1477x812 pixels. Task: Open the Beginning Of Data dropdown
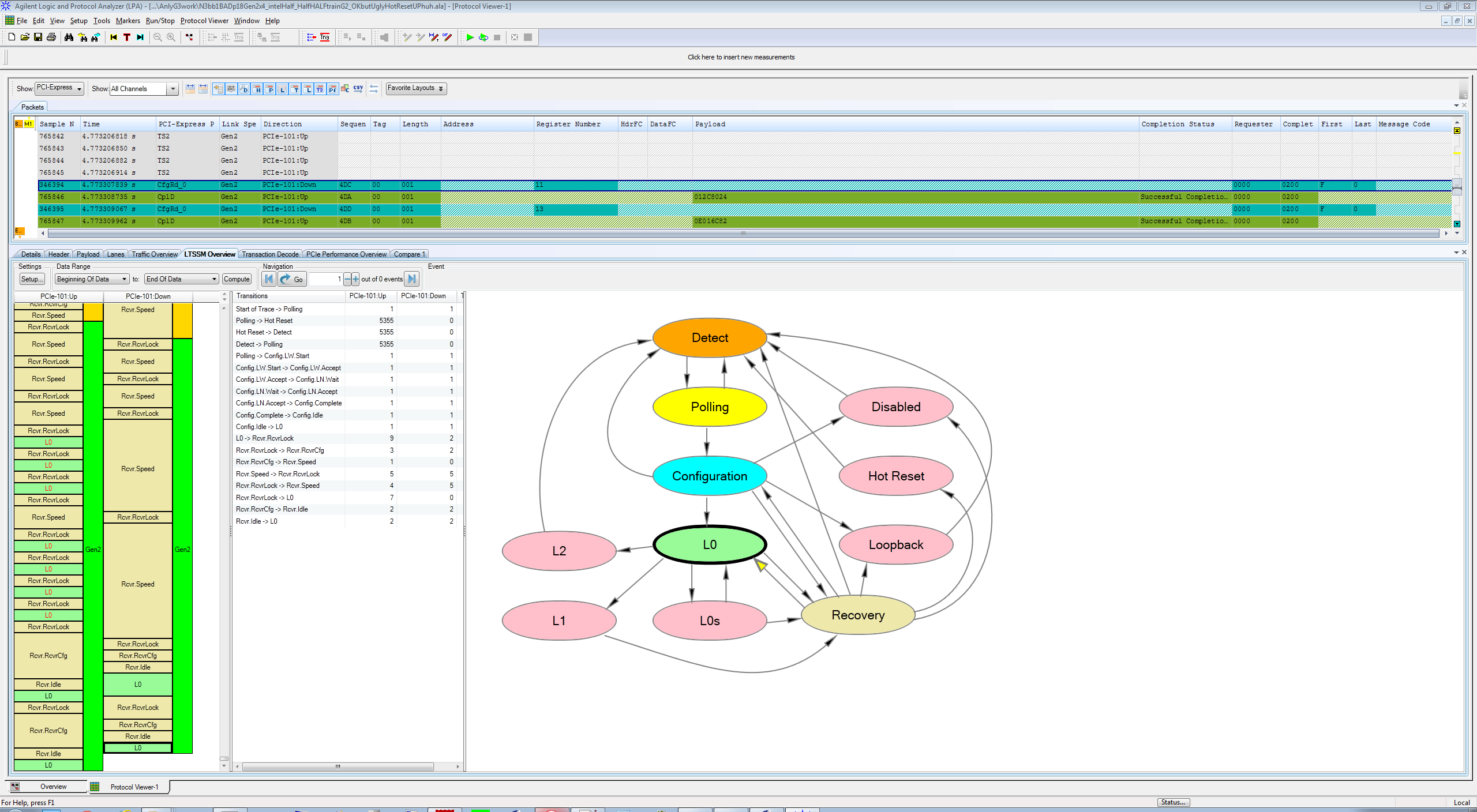pyautogui.click(x=92, y=279)
